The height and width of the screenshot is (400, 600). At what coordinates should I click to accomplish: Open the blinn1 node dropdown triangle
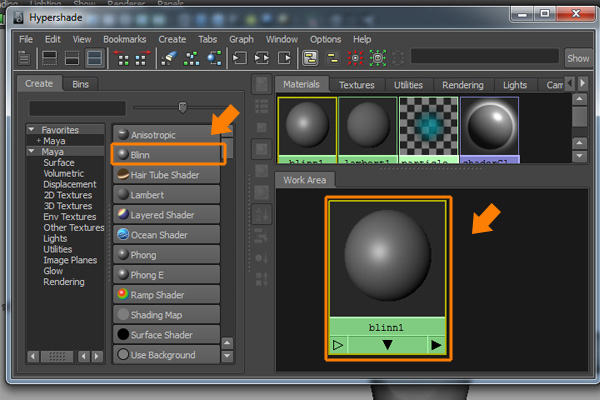click(x=387, y=345)
